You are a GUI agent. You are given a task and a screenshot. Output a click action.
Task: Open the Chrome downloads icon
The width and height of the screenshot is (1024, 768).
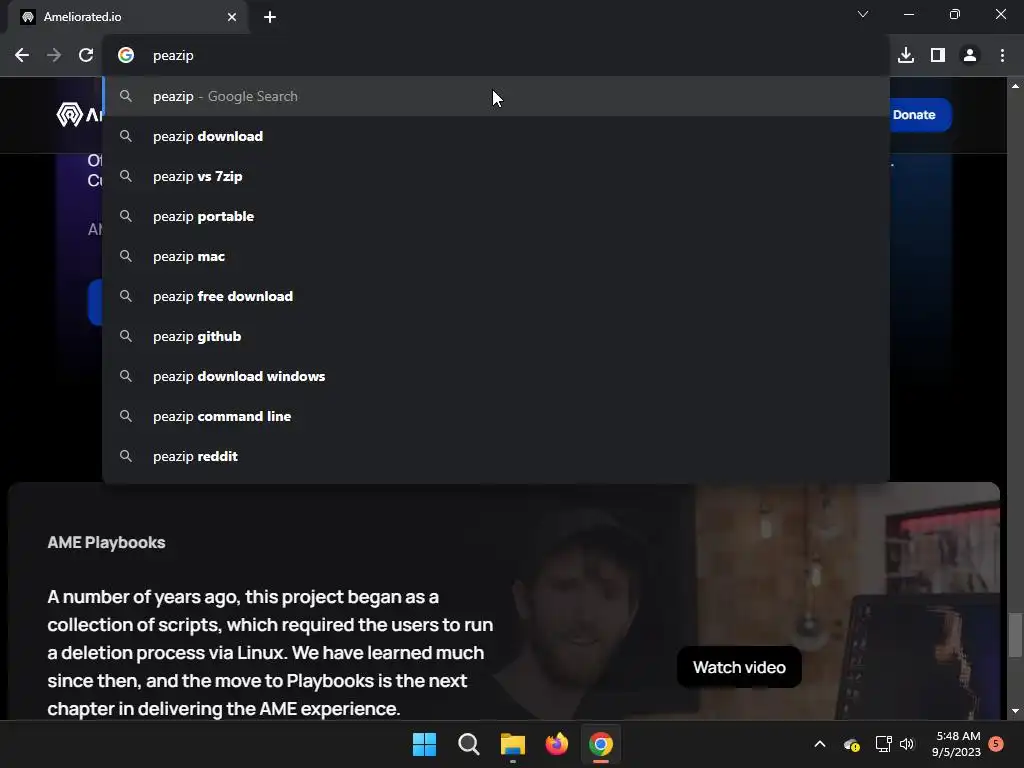[x=906, y=56]
